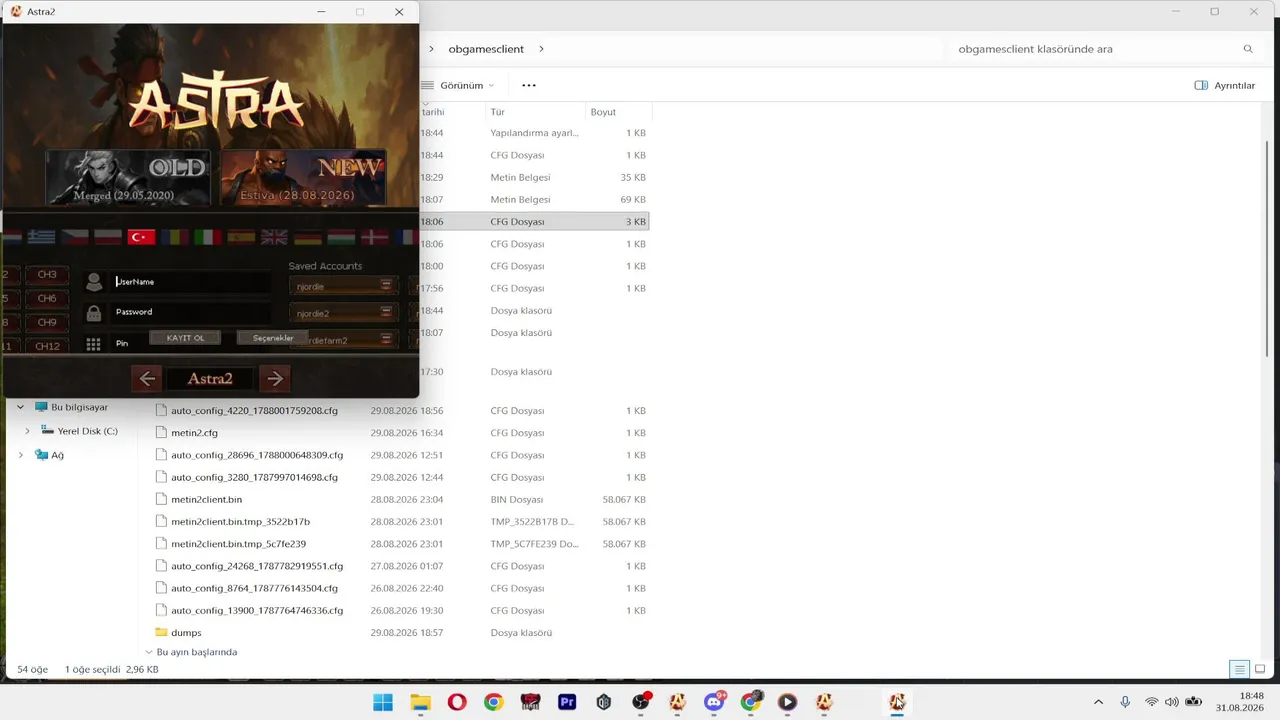Screen dimensions: 1280x720
Task: Open the Görünüm view dropdown
Action: click(x=457, y=86)
